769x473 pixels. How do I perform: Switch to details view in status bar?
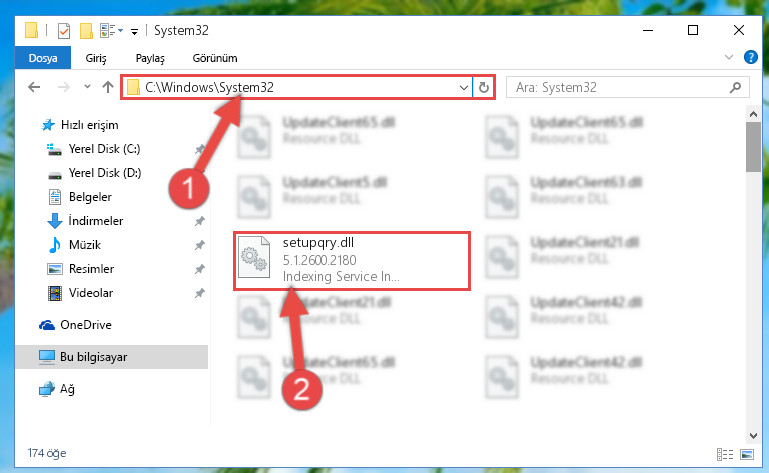click(725, 454)
